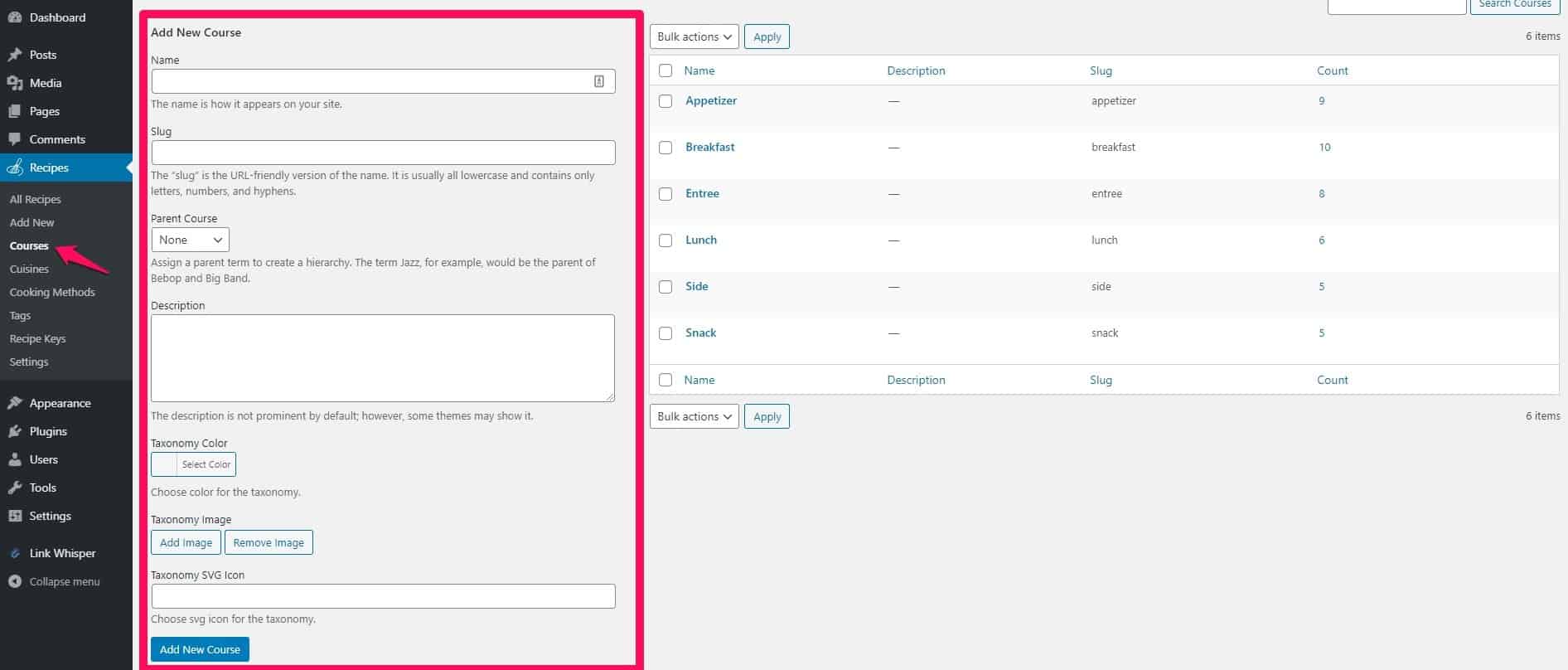Focus the Slug input field
The width and height of the screenshot is (1568, 670).
tap(383, 153)
